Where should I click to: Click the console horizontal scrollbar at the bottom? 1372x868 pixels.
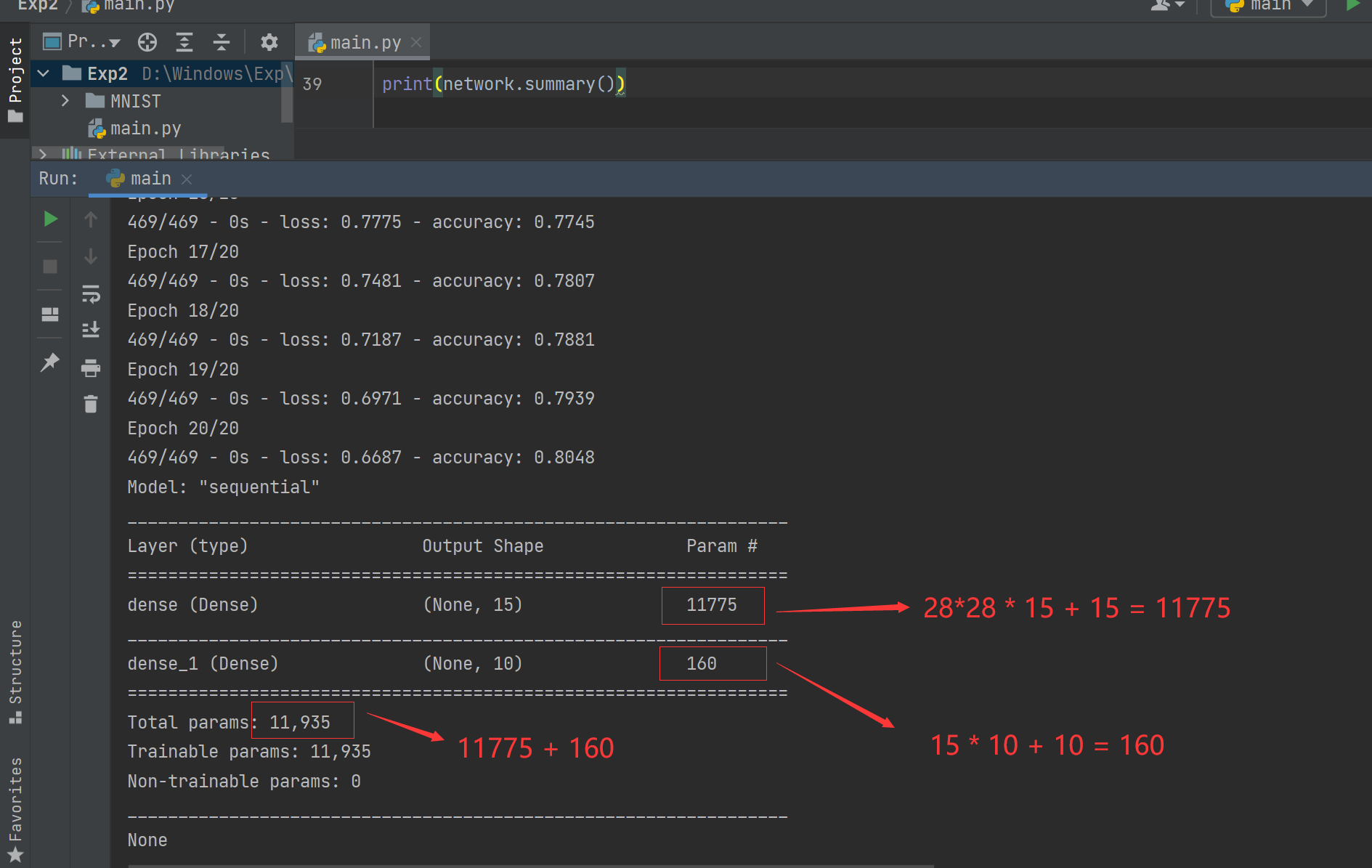pyautogui.click(x=530, y=866)
